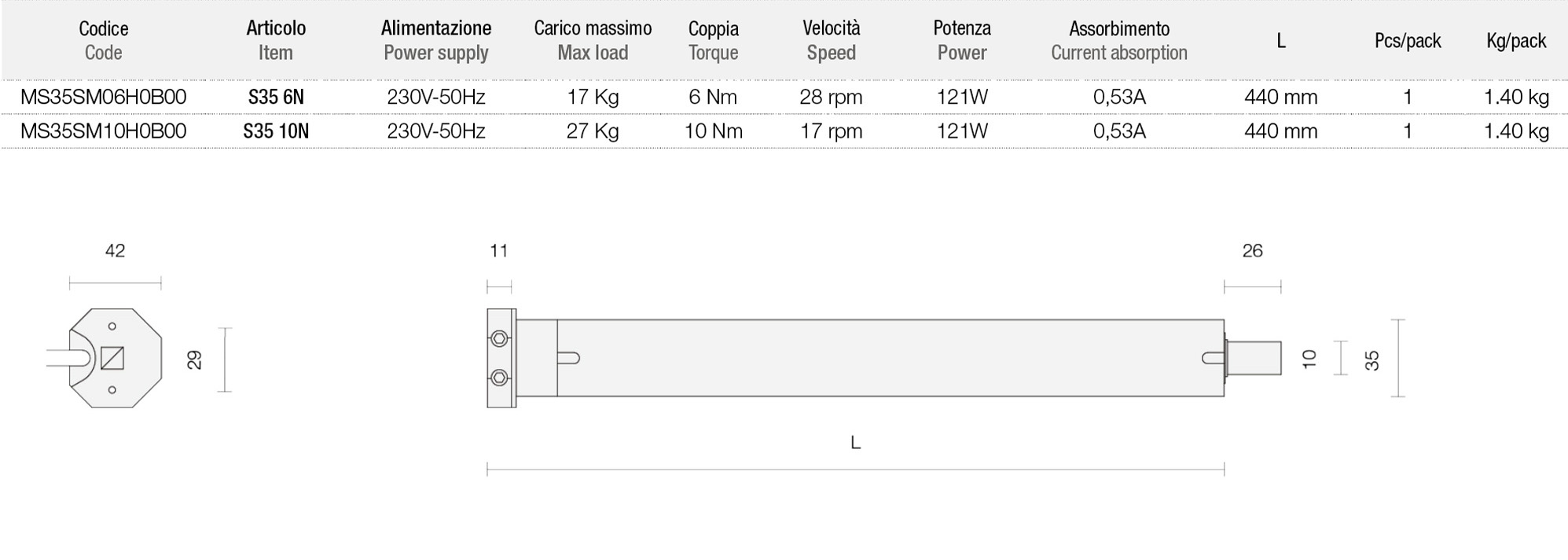
Task: Click the octagonal motor head front view
Action: pyautogui.click(x=116, y=358)
